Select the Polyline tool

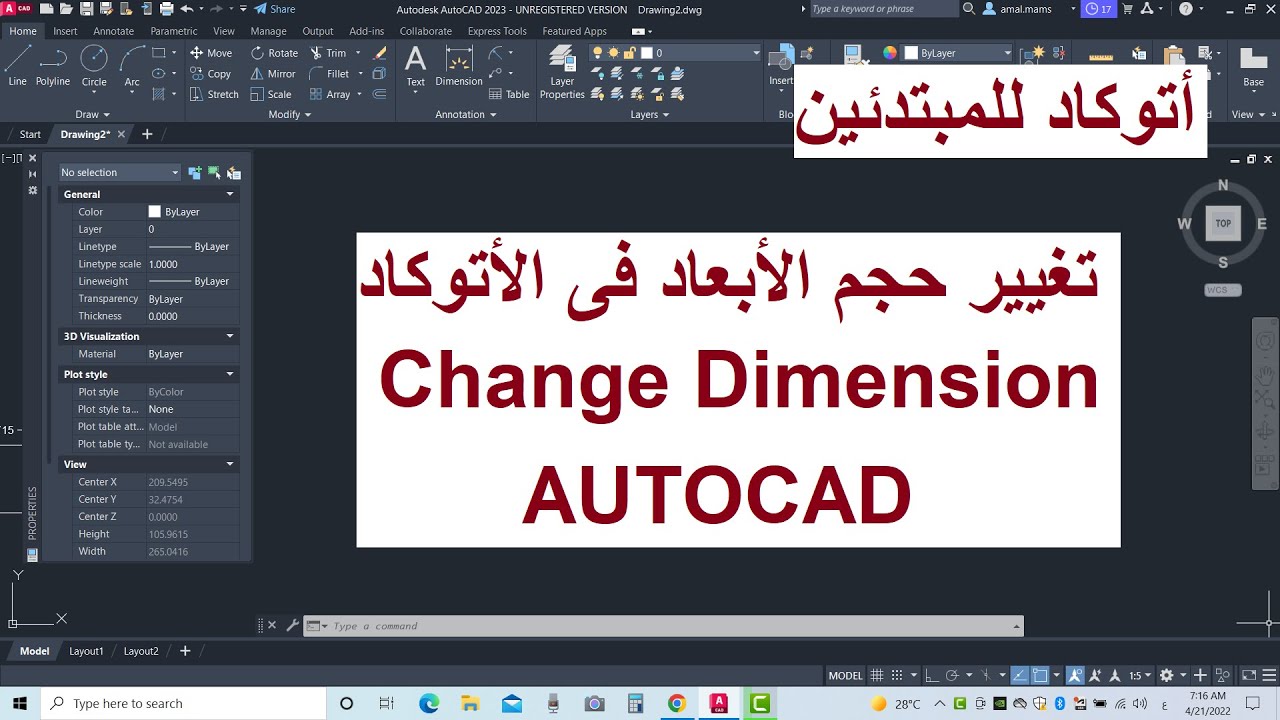click(53, 67)
